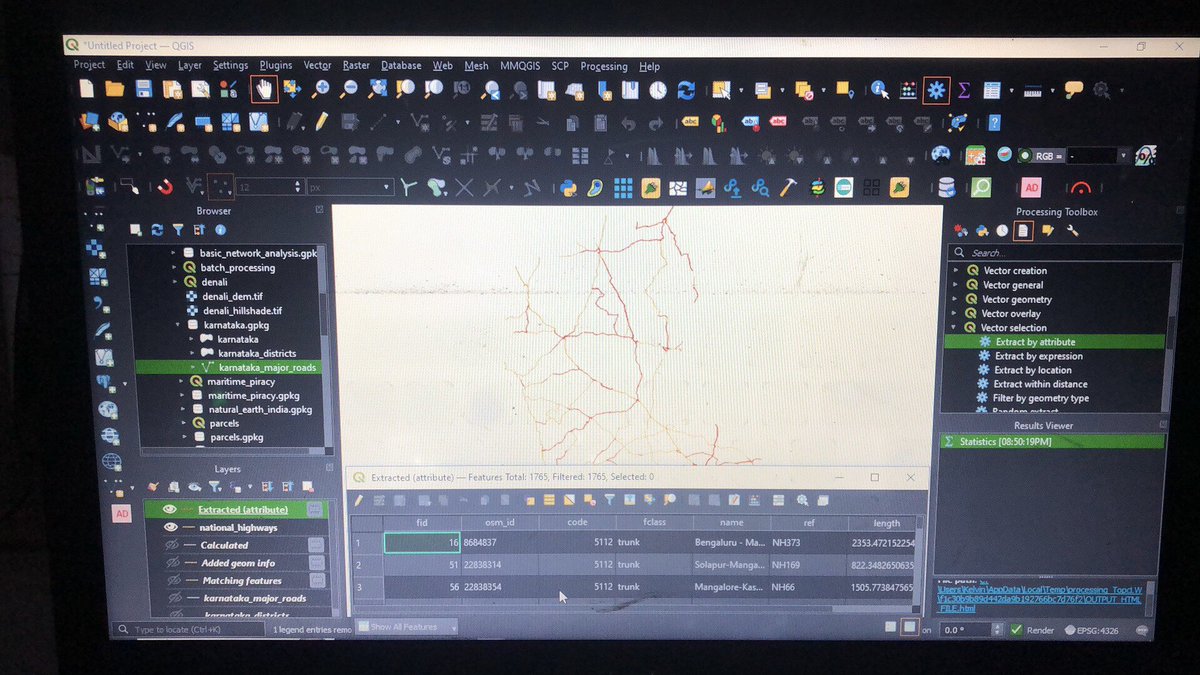Collapse the denali folder in Browser
The image size is (1200, 675).
pos(174,282)
